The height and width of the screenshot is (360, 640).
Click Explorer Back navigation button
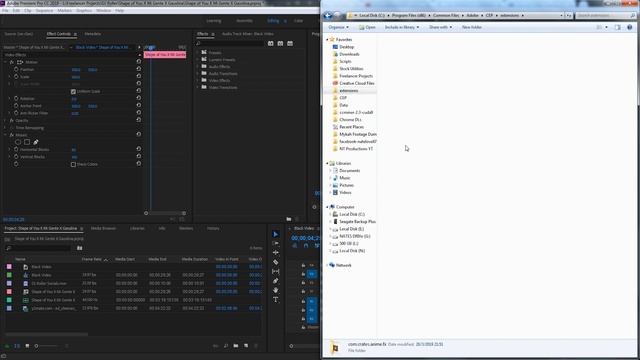coord(328,16)
